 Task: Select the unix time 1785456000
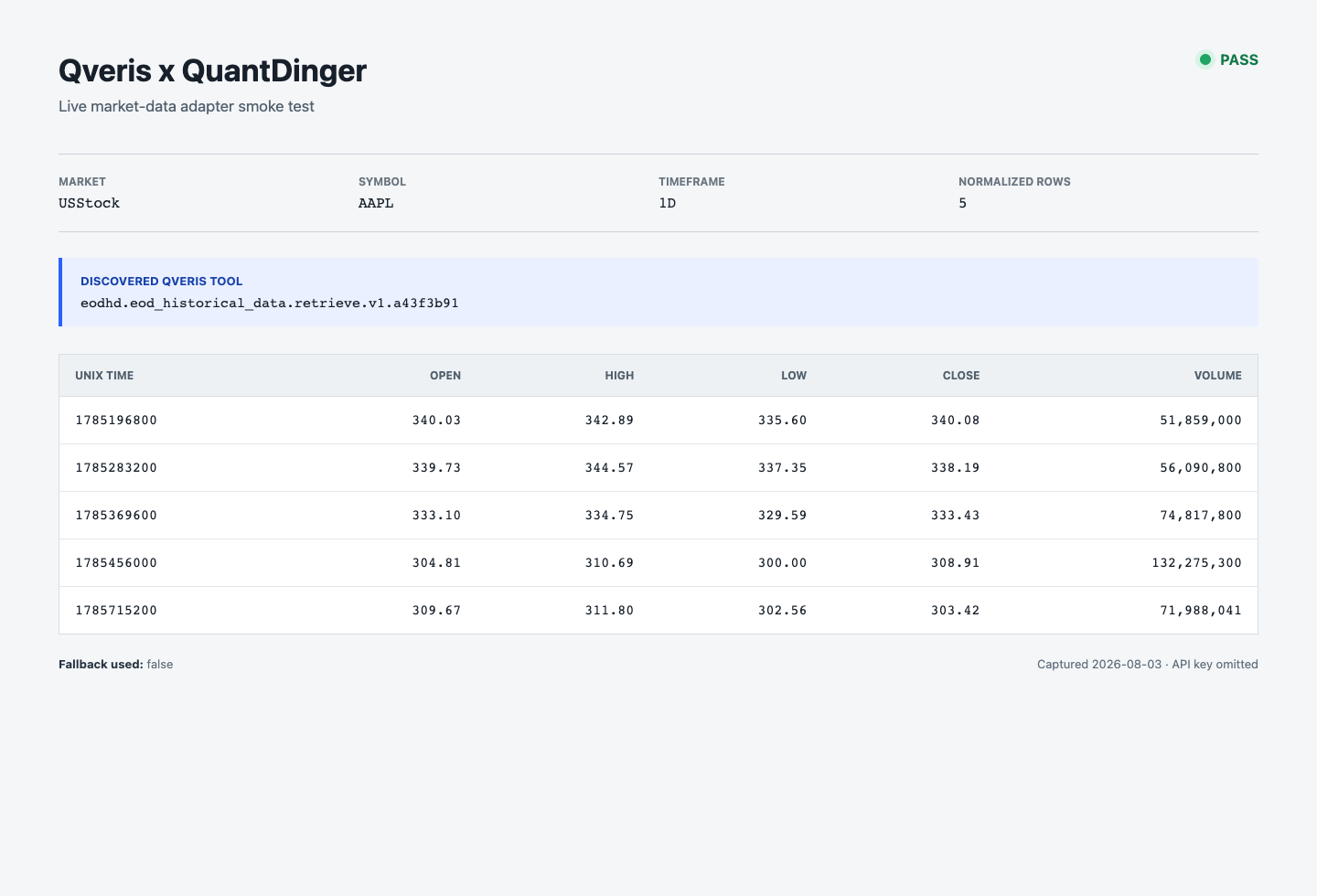[x=116, y=563]
